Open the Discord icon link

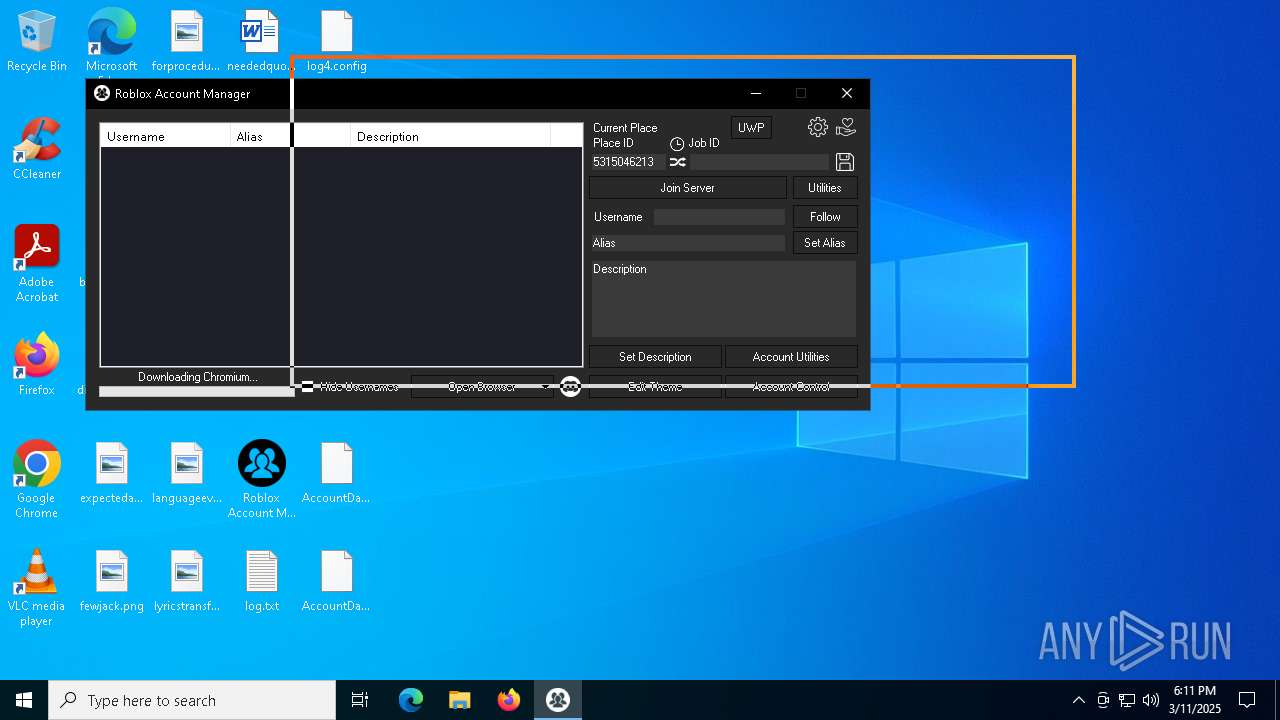(x=570, y=386)
